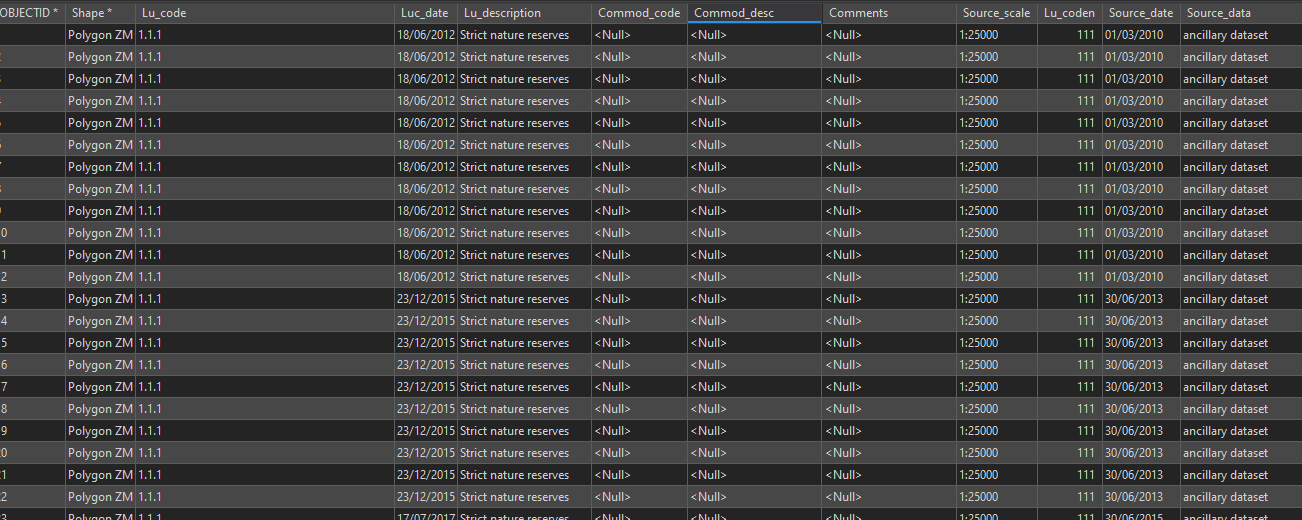Click the first '23/12/2015' Luc_date cell
This screenshot has height=520, width=1302.
[426, 299]
